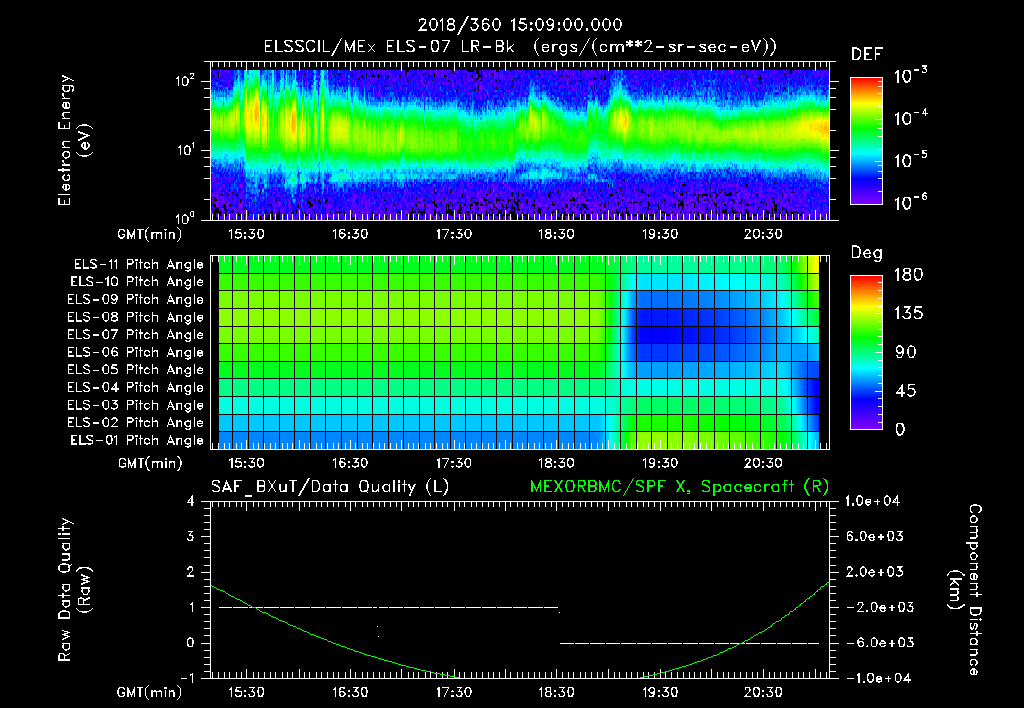Click the ELS-11 Pitch Angle row label
The image size is (1024, 708).
(138, 265)
